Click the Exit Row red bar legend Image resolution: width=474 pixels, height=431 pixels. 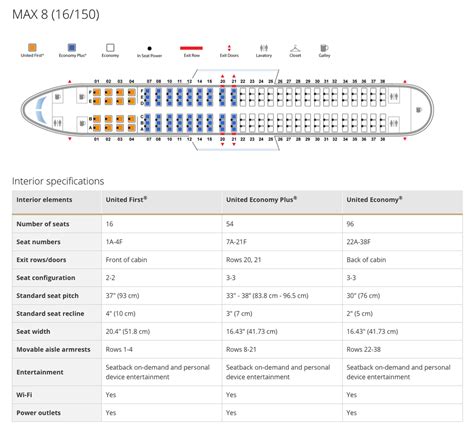(191, 48)
